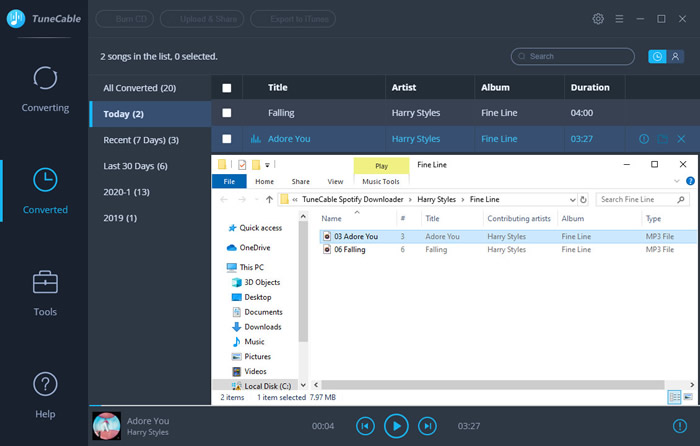This screenshot has width=700, height=446.
Task: Open the Share ribbon tab in Explorer
Action: [x=300, y=181]
